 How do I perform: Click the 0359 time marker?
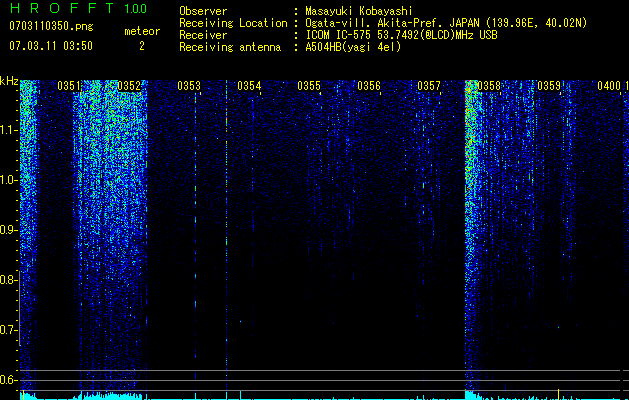(x=549, y=86)
